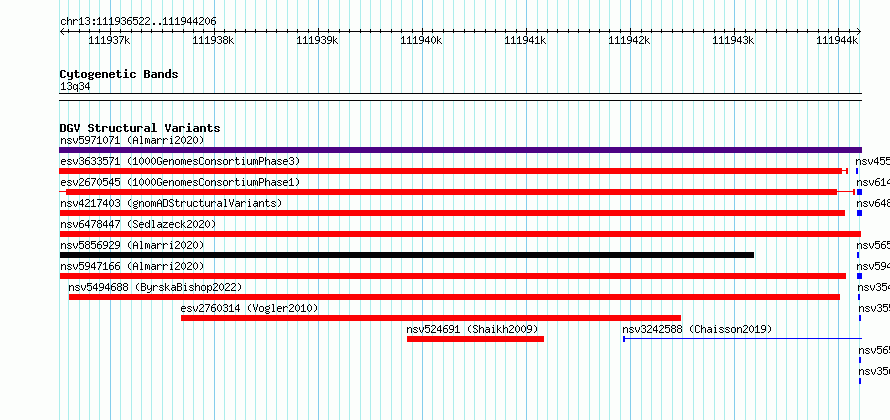
Task: Click the 111939k ruler position
Action: 317,40
